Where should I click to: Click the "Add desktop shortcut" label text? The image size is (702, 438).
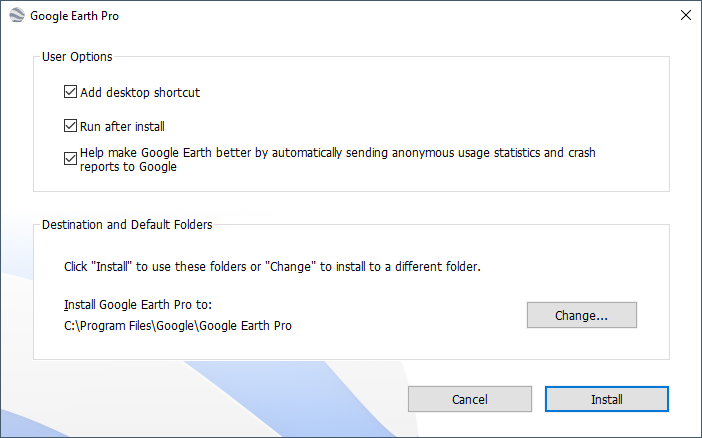[x=140, y=93]
